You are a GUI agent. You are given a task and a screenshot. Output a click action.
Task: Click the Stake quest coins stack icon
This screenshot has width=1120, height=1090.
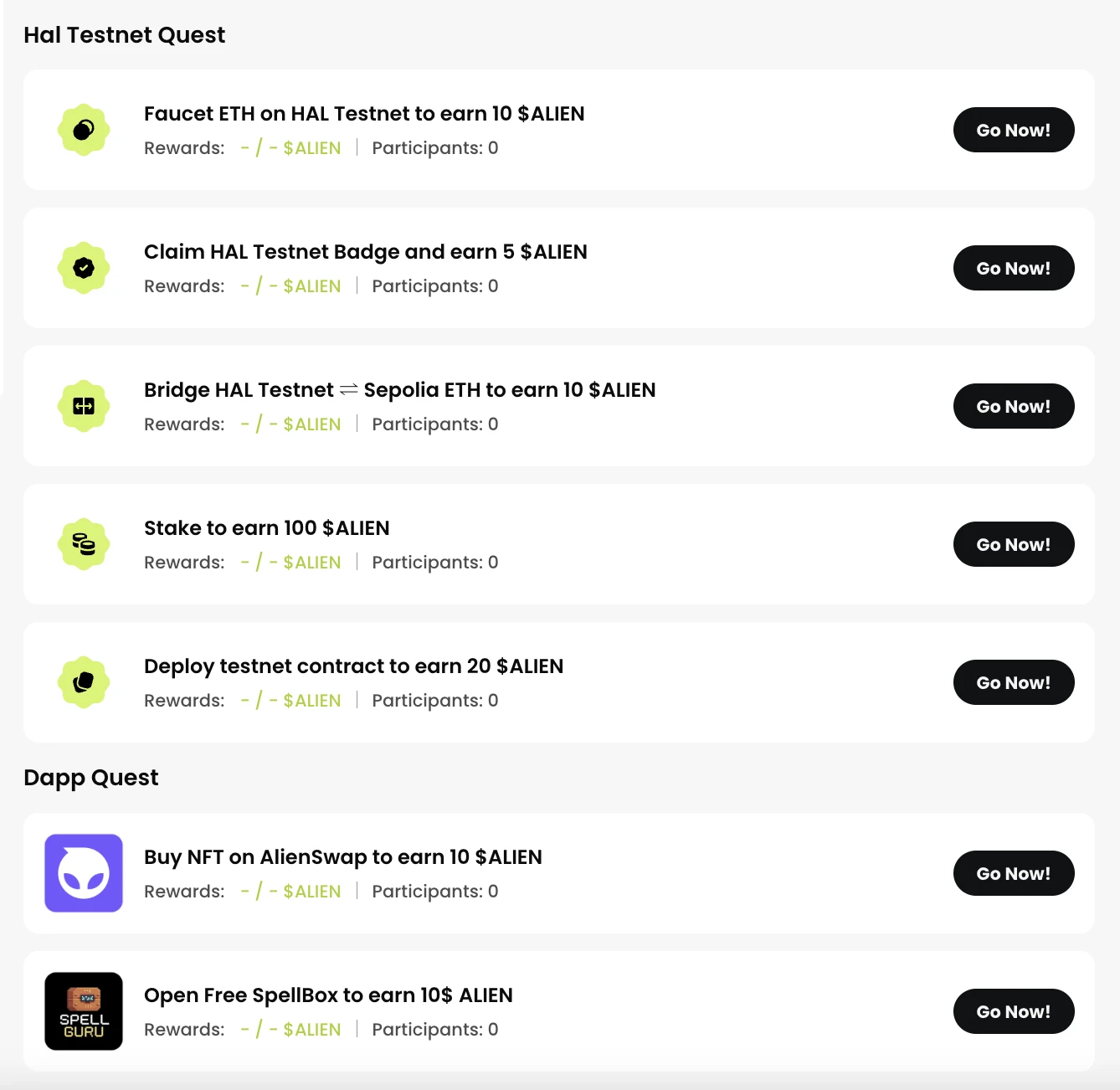[x=84, y=544]
